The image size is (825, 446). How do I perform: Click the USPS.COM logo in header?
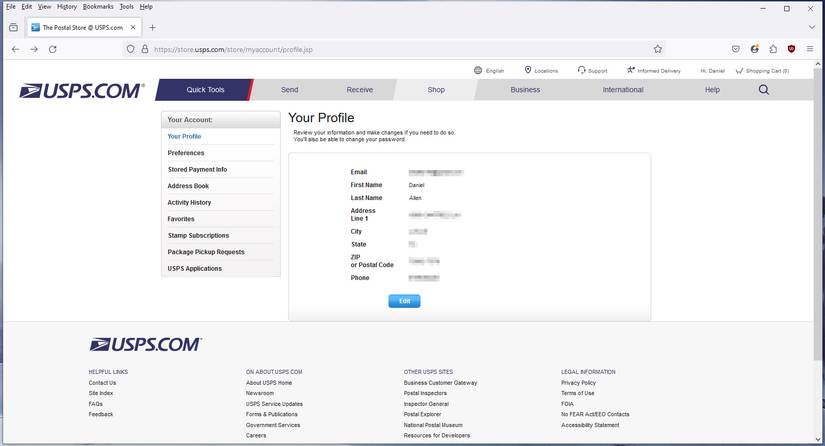tap(82, 91)
